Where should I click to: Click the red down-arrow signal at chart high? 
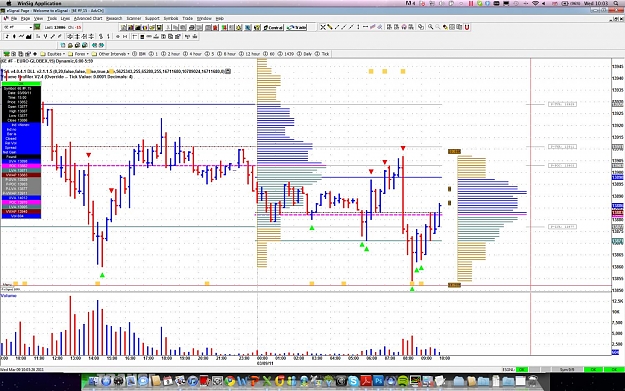tap(403, 148)
